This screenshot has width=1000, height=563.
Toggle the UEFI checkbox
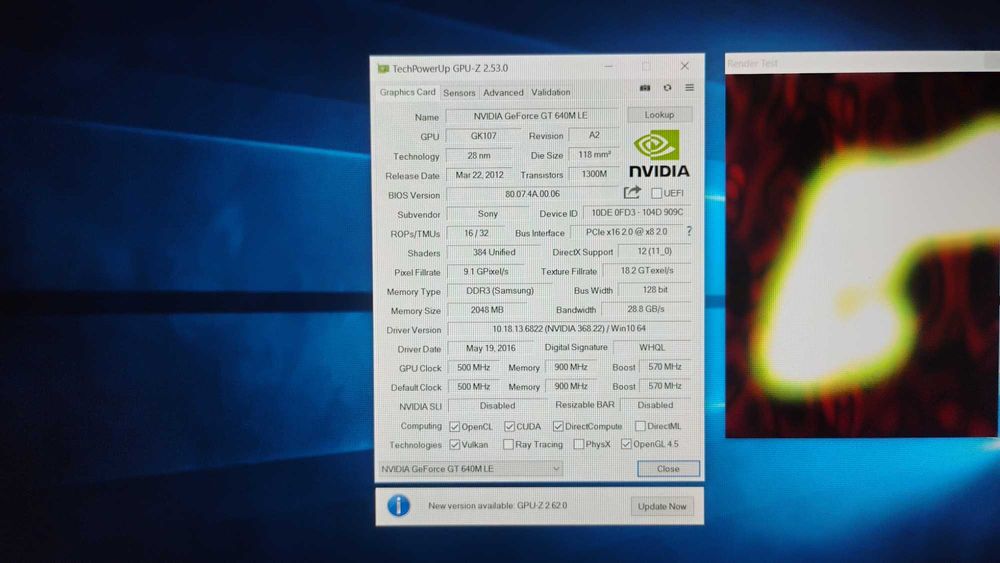pos(656,193)
